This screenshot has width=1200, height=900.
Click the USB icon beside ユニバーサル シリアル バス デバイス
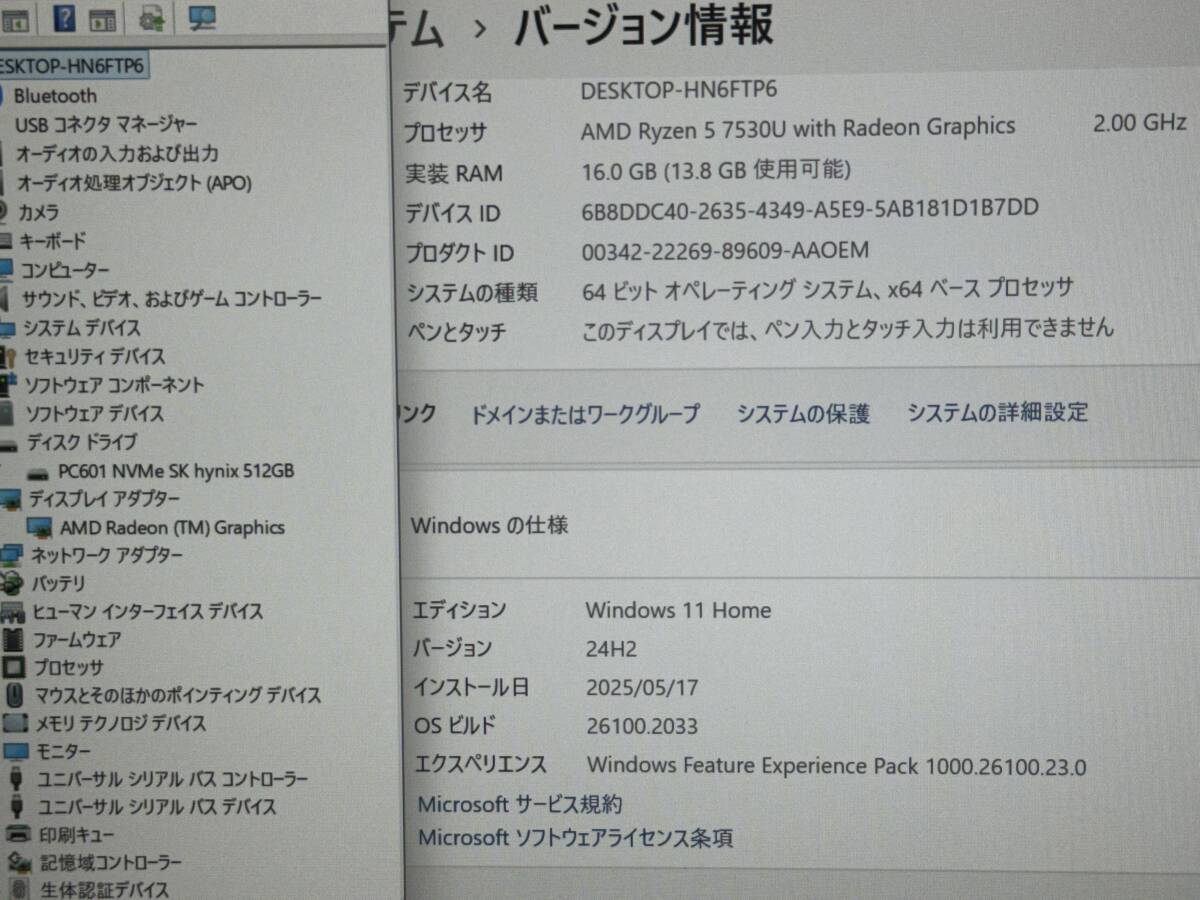[17, 806]
